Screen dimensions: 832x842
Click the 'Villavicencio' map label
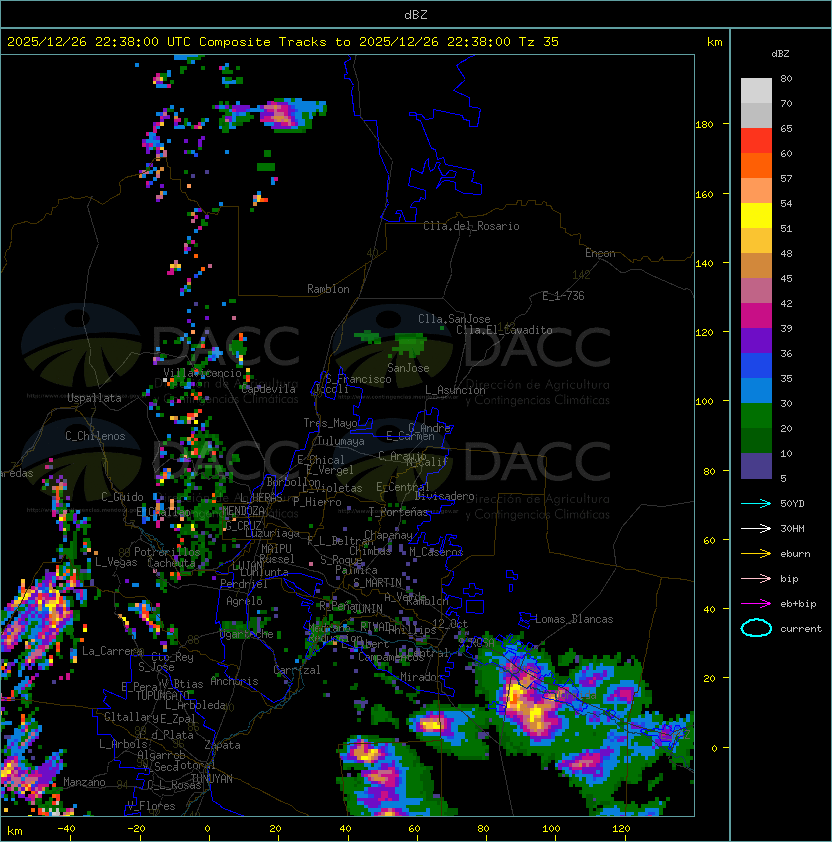pos(202,373)
